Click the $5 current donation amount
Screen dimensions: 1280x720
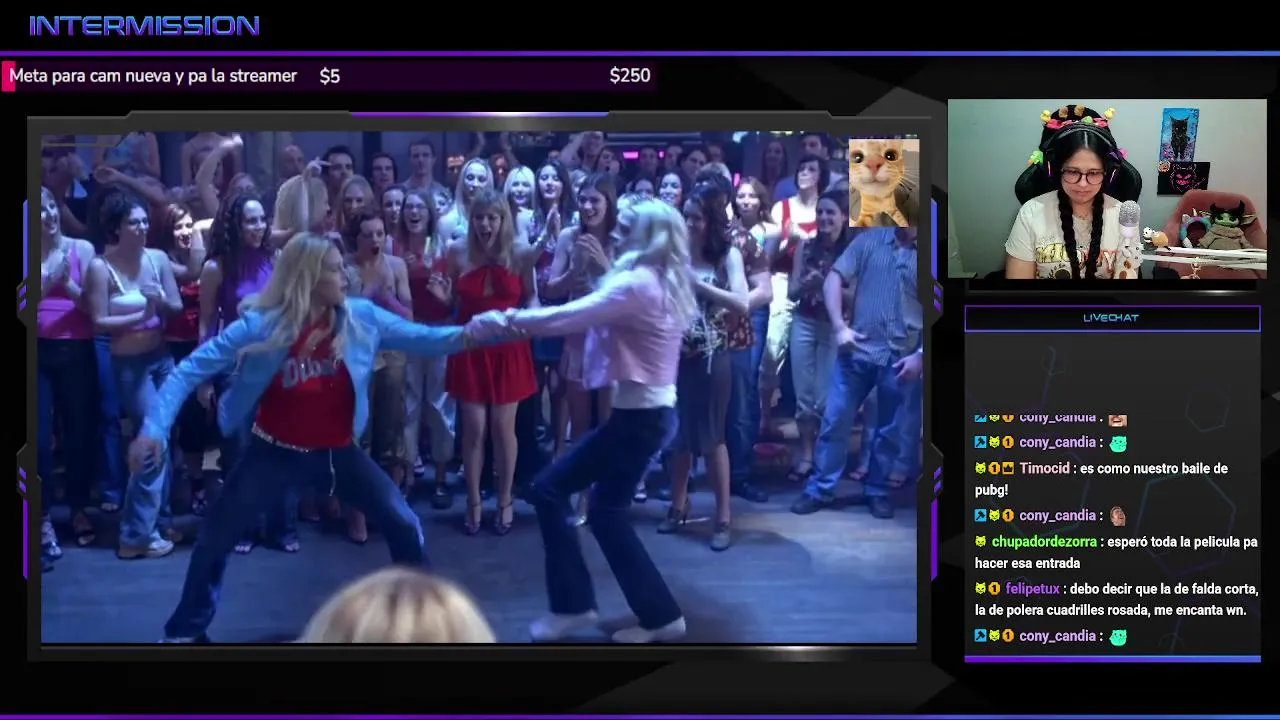(330, 76)
